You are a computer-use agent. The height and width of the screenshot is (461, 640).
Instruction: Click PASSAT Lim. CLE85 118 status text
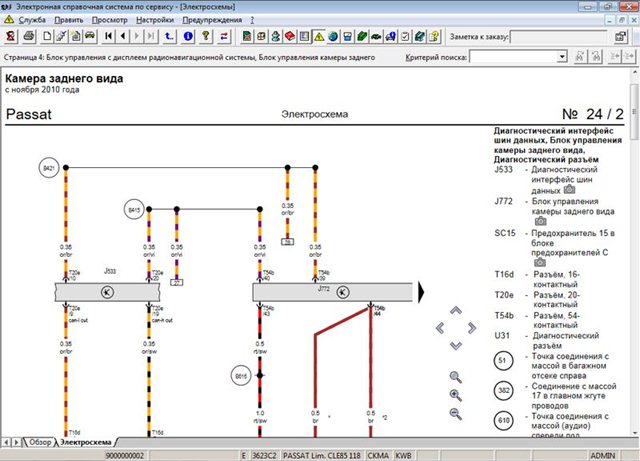tap(322, 455)
